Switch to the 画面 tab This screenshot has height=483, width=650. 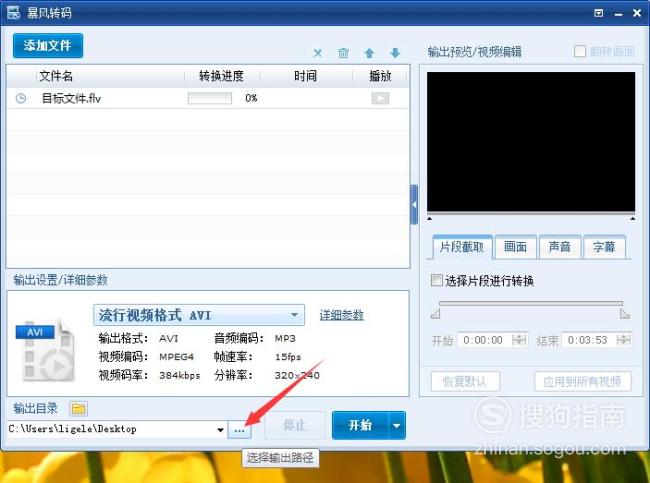point(516,247)
